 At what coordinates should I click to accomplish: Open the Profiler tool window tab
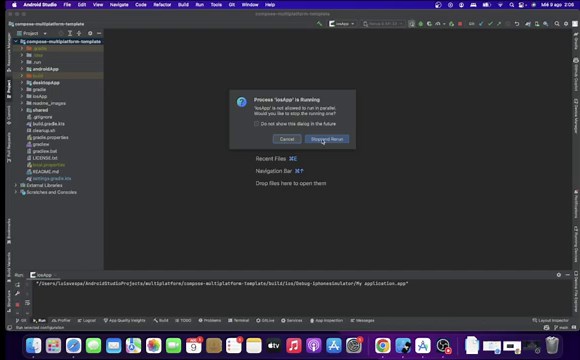(61, 320)
